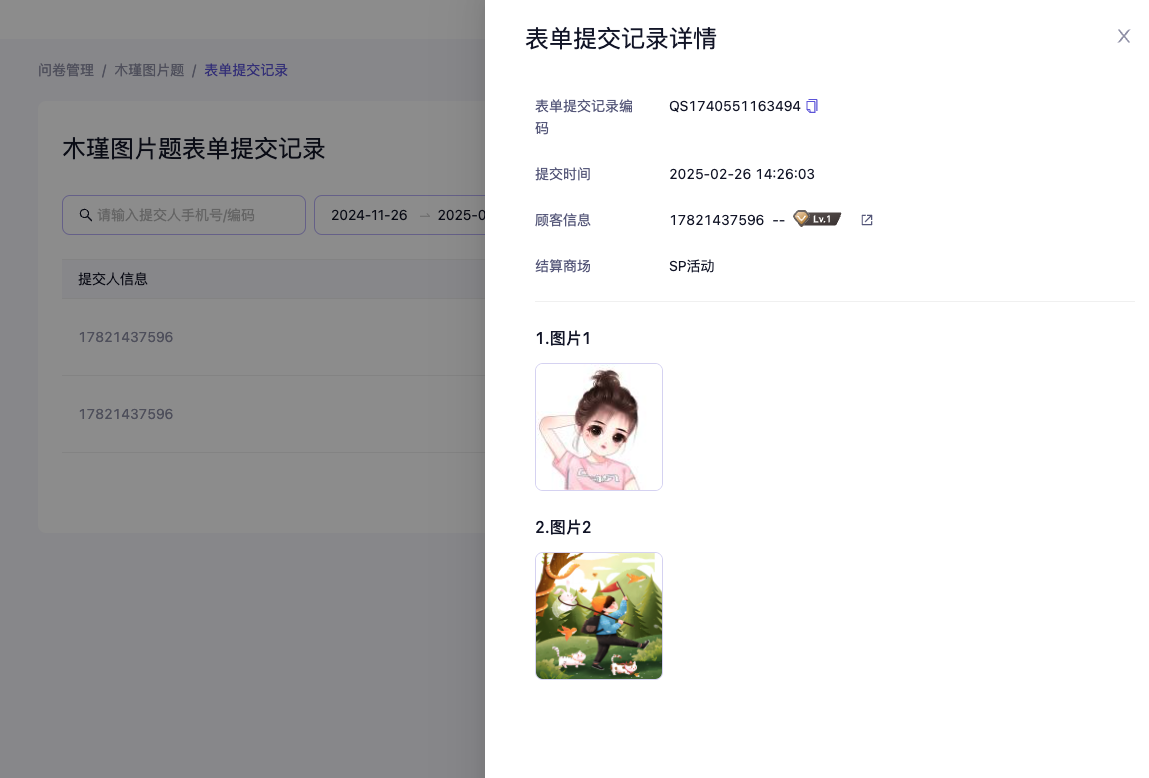The width and height of the screenshot is (1149, 778).
Task: Focus the 请输入提交人手机号/编码 search field
Action: point(195,215)
